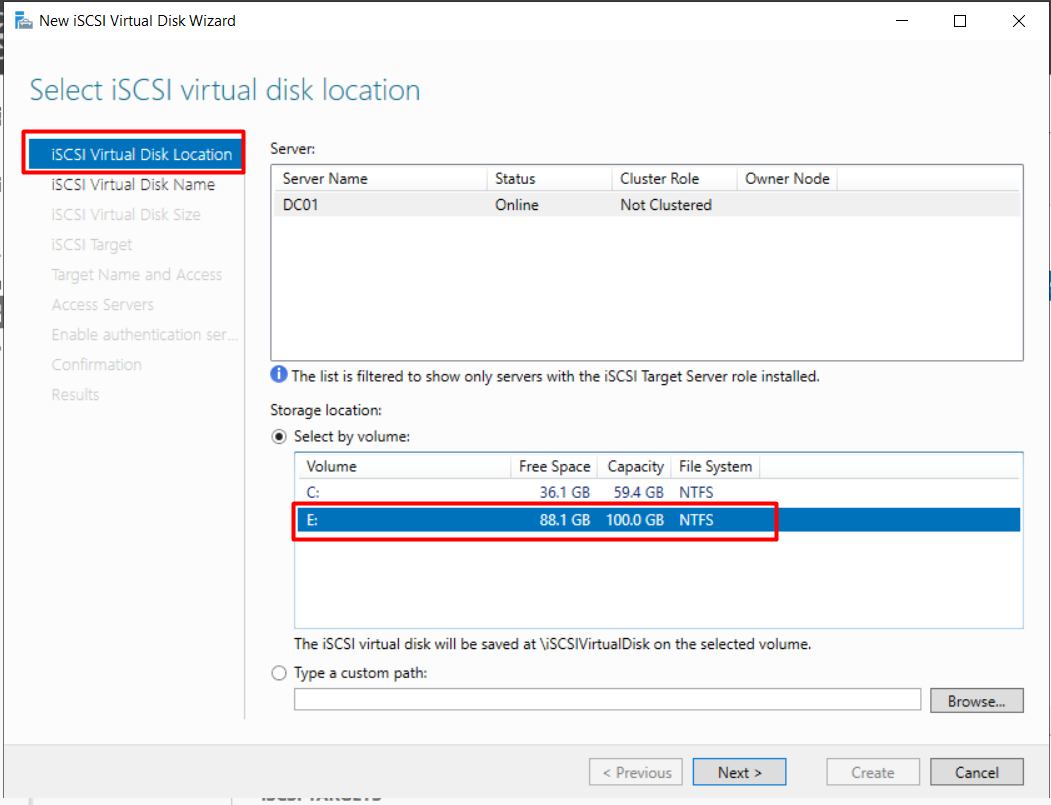Maximize the wizard window
The image size is (1051, 805).
tap(960, 21)
